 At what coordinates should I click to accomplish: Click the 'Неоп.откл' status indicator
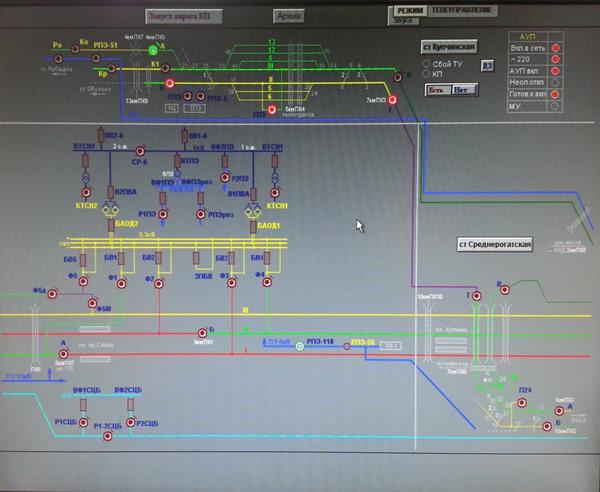[x=555, y=83]
